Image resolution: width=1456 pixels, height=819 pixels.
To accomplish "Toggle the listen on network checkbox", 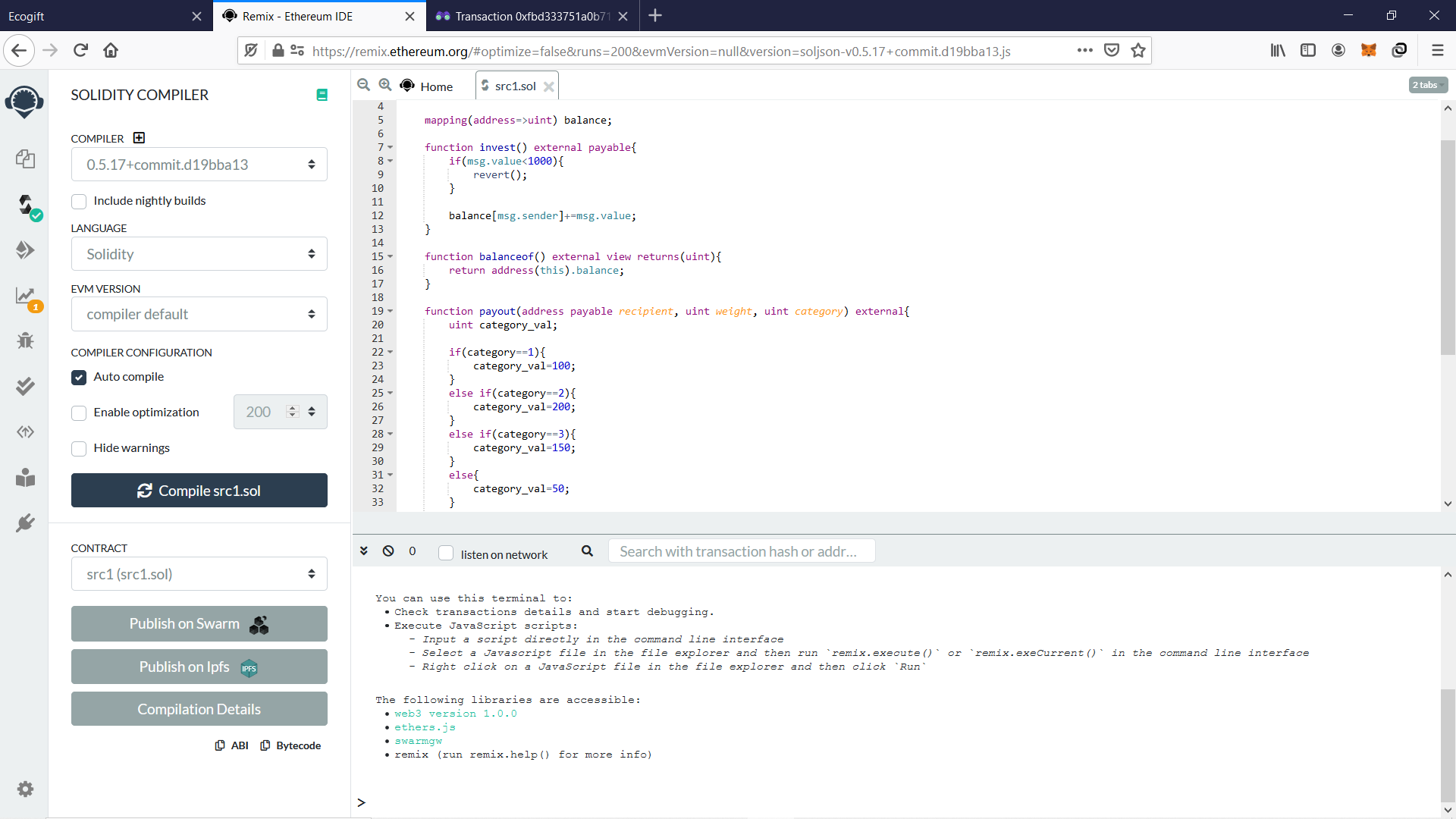I will point(447,554).
